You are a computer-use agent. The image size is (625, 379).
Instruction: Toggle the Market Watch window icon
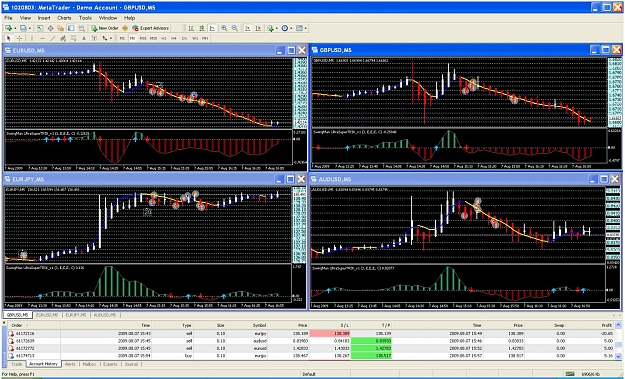pyautogui.click(x=40, y=28)
